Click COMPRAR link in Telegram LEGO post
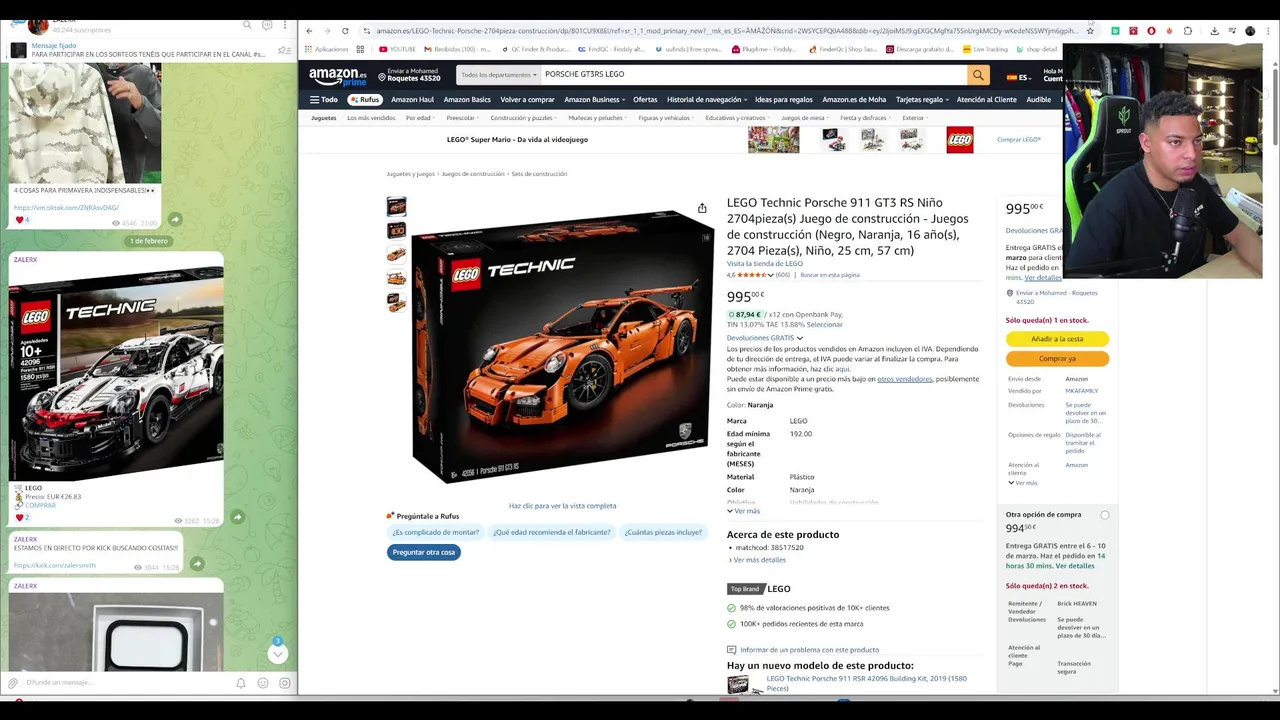Viewport: 1280px width, 720px height. (x=41, y=505)
